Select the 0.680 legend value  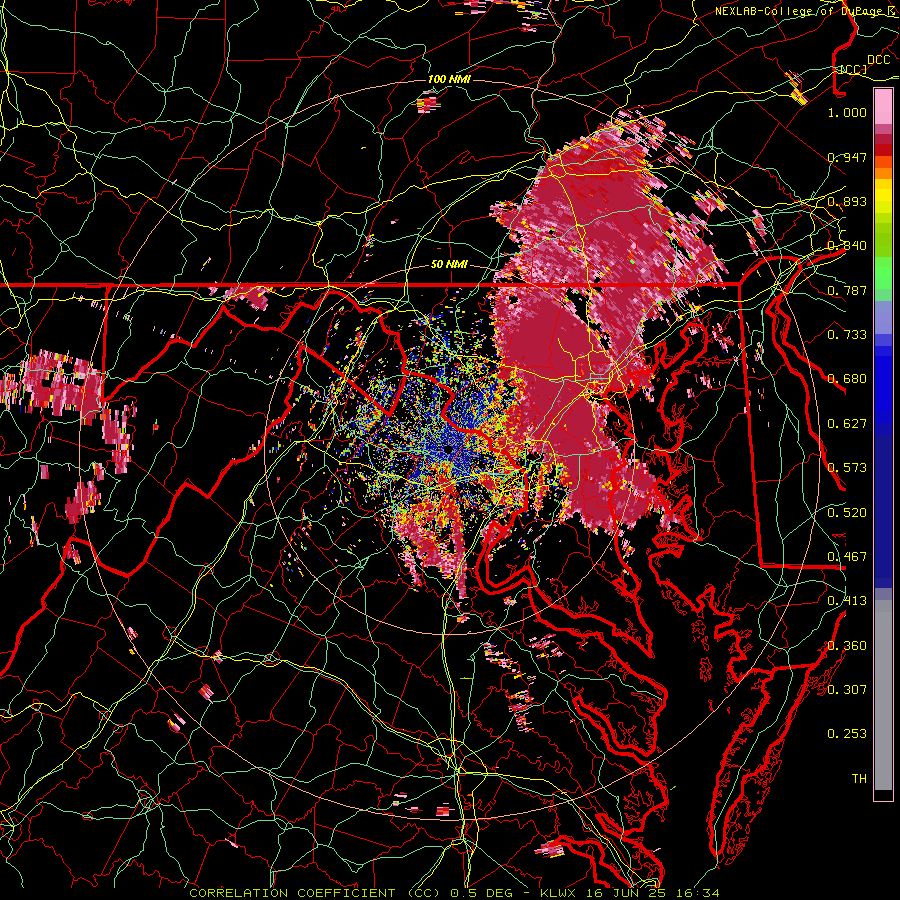tap(847, 379)
